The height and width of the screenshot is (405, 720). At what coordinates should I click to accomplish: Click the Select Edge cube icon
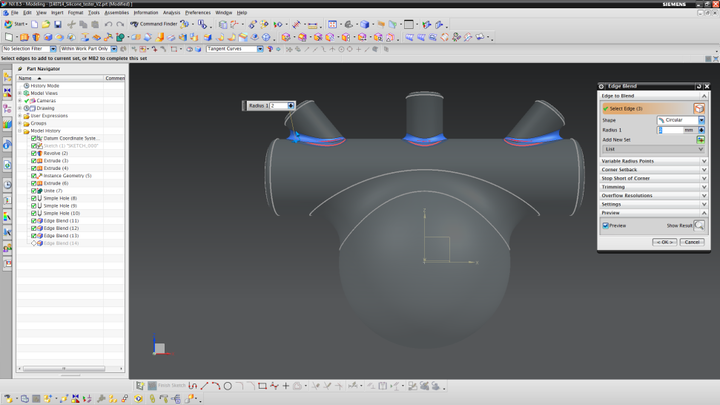pos(699,108)
